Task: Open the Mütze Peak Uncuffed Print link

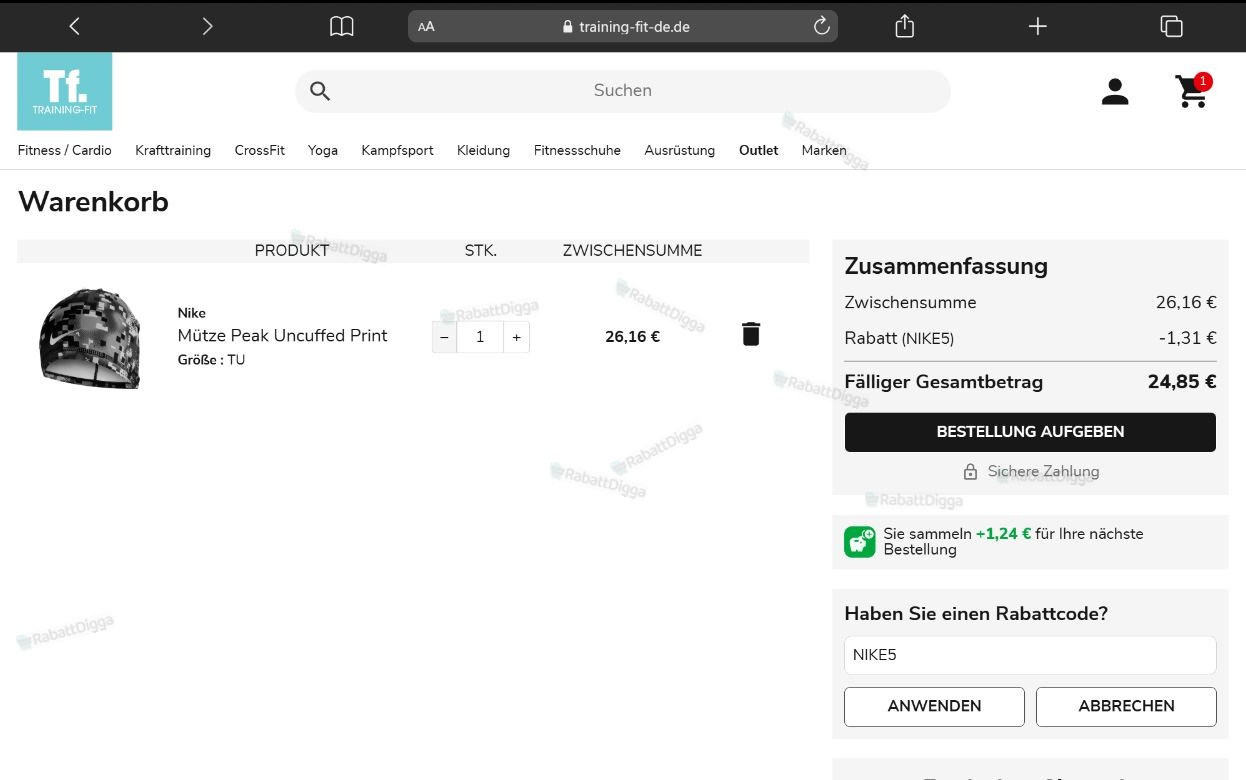Action: click(282, 336)
